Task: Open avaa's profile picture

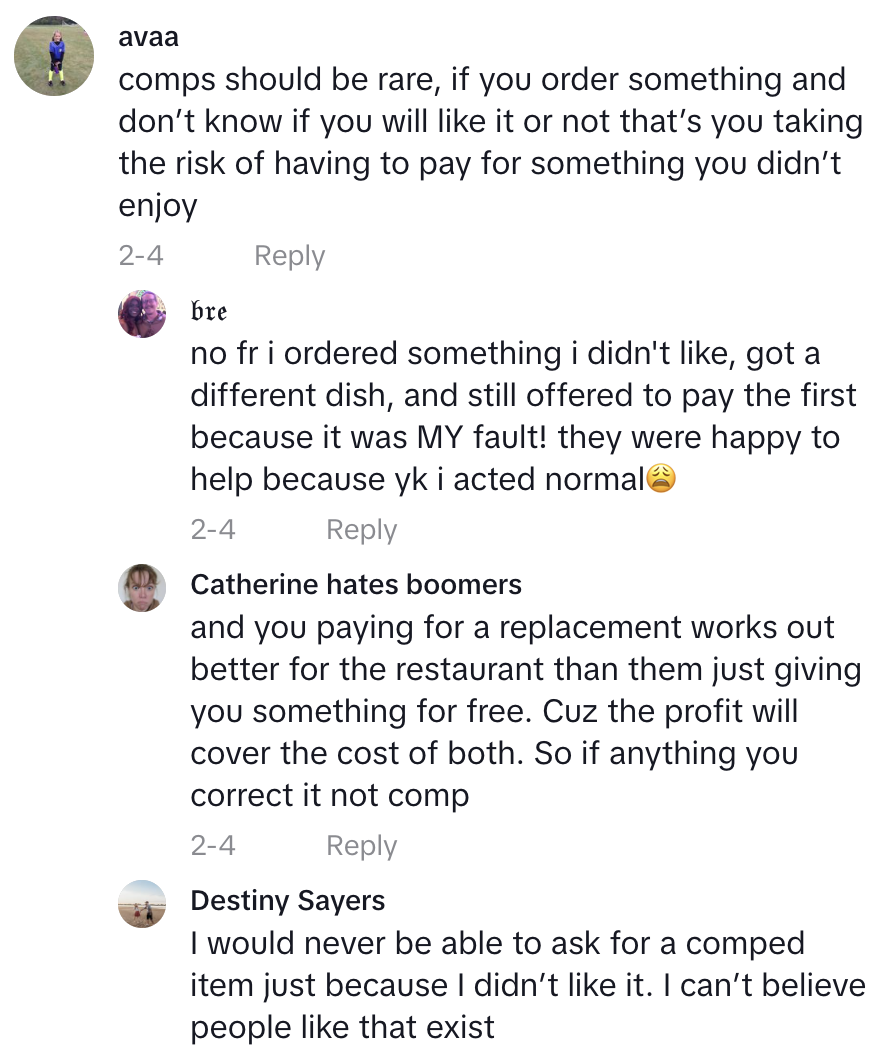Action: tap(54, 56)
